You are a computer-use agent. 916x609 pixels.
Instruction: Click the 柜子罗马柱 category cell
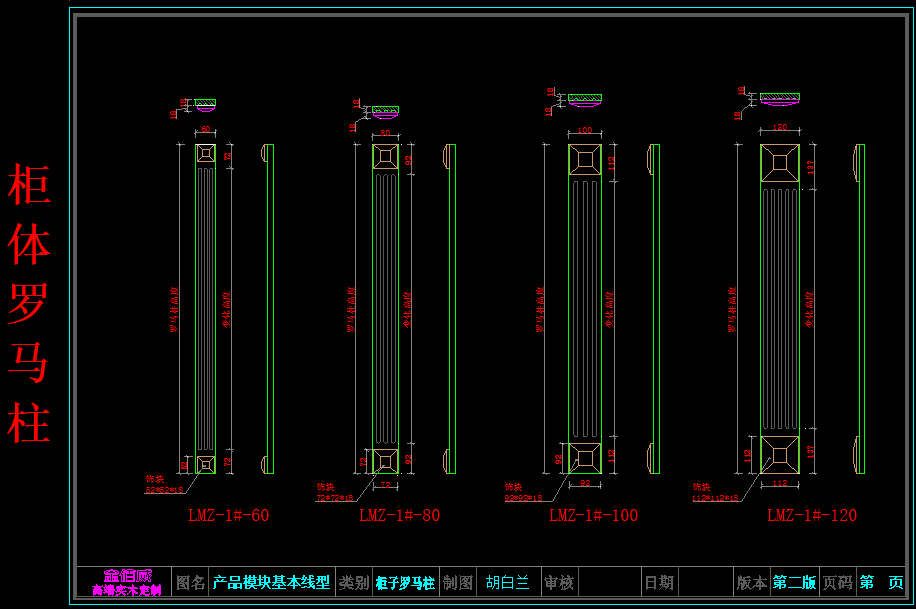click(405, 582)
